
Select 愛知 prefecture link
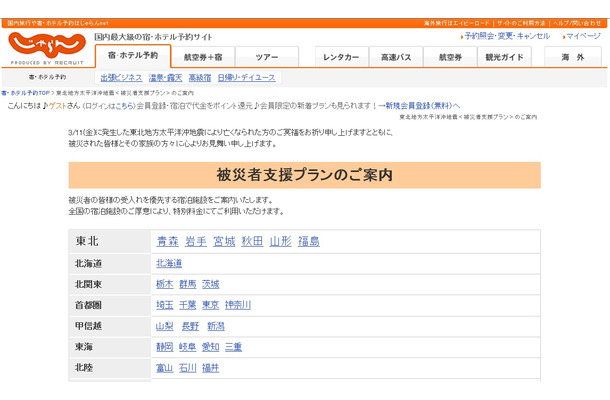tap(210, 347)
